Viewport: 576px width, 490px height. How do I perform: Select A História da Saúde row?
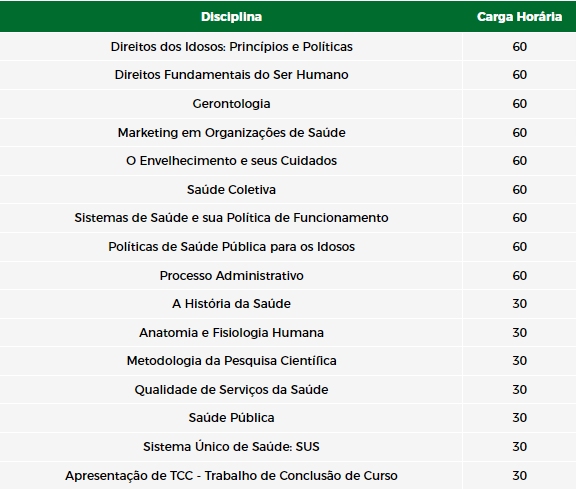[288, 304]
